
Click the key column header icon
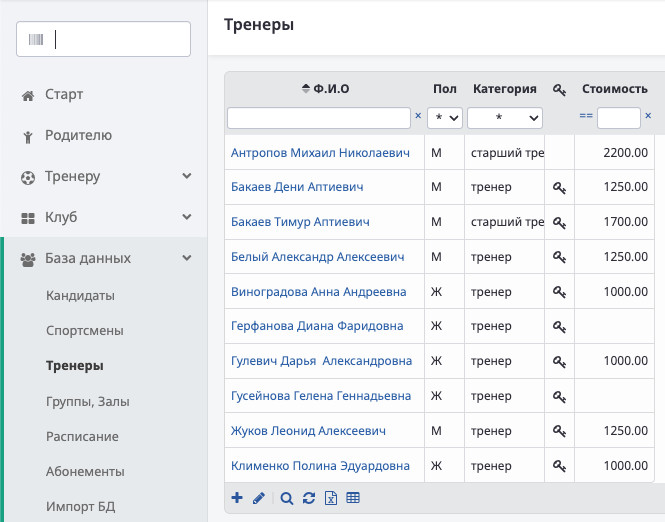click(x=559, y=89)
